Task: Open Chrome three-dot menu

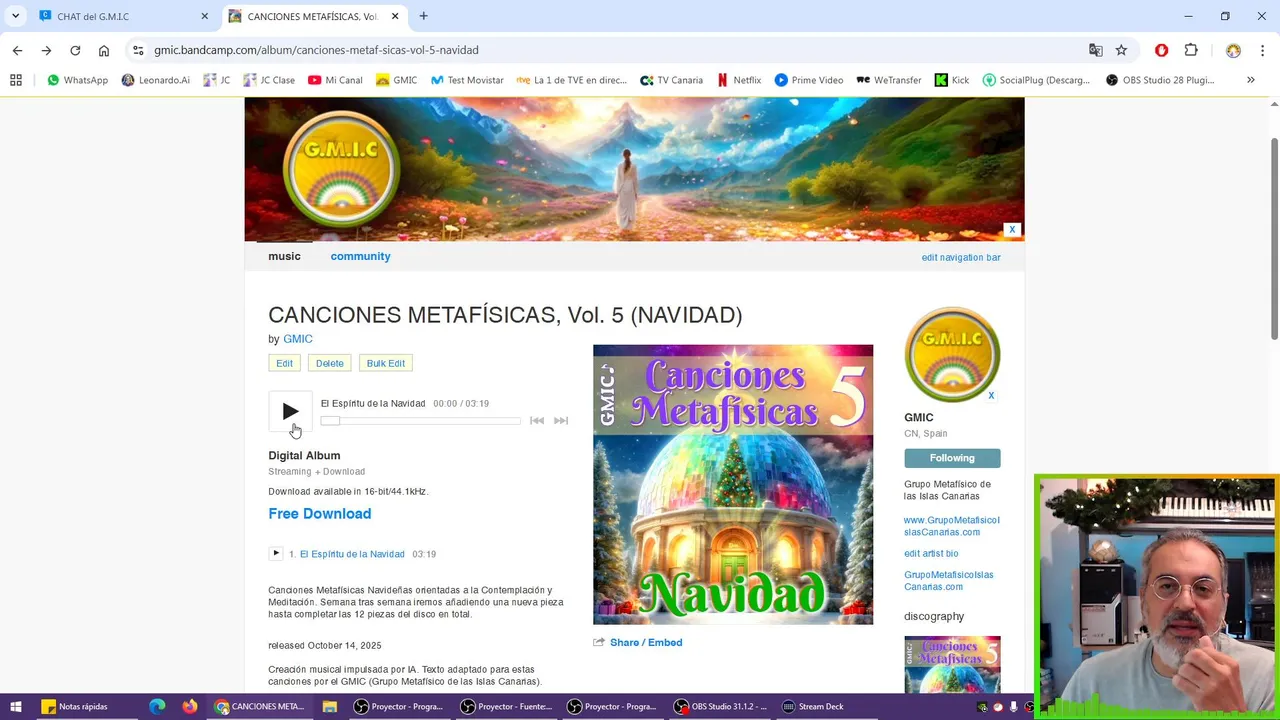Action: [1263, 50]
